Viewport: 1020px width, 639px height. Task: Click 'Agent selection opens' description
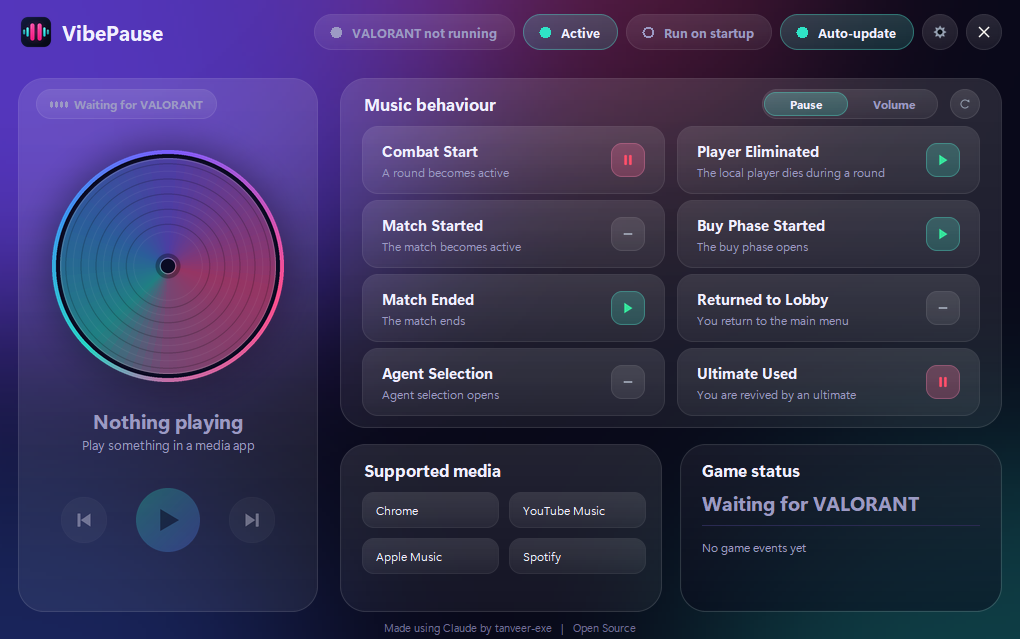click(440, 395)
